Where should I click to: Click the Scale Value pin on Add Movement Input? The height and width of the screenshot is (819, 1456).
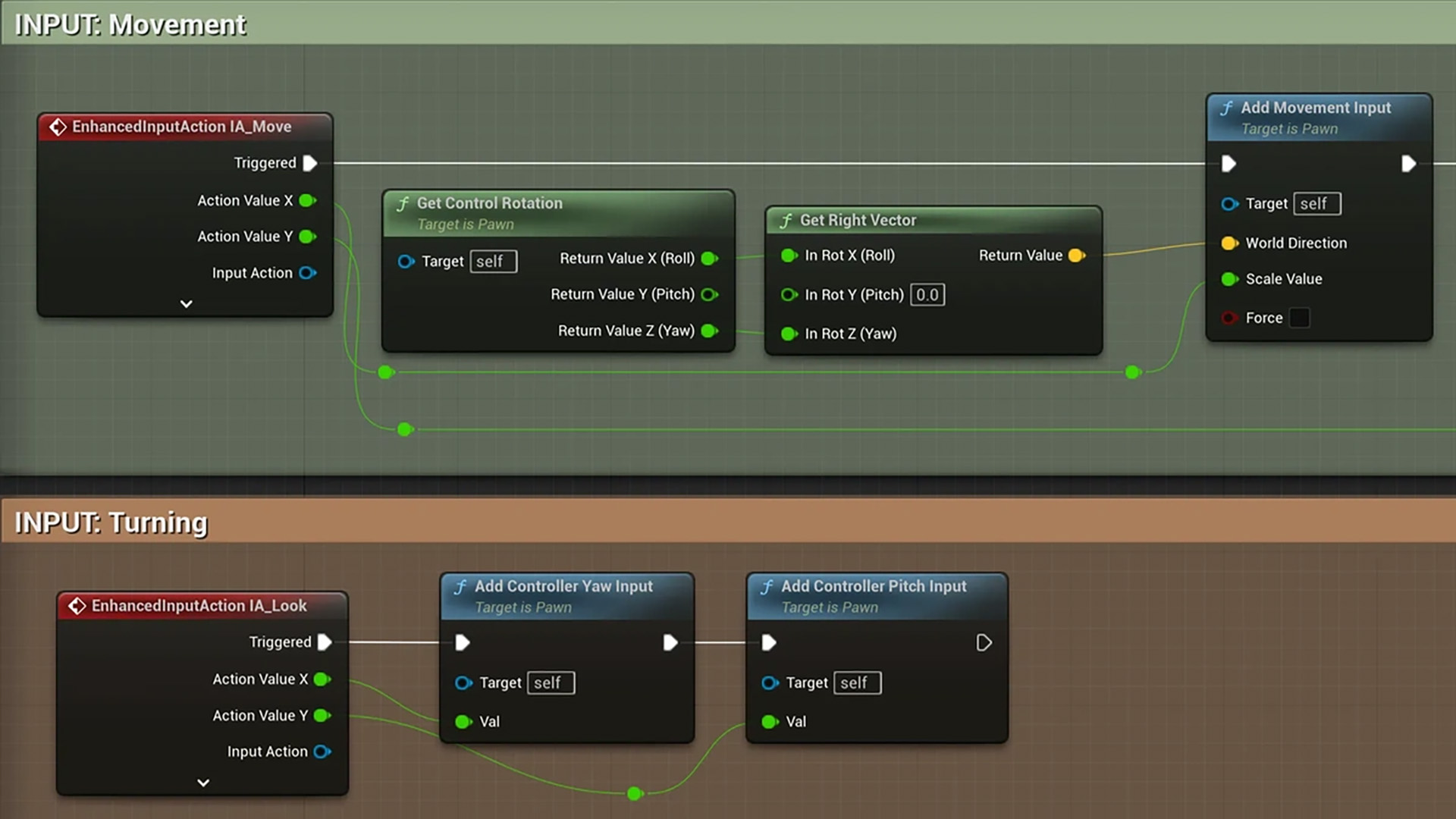coord(1229,279)
